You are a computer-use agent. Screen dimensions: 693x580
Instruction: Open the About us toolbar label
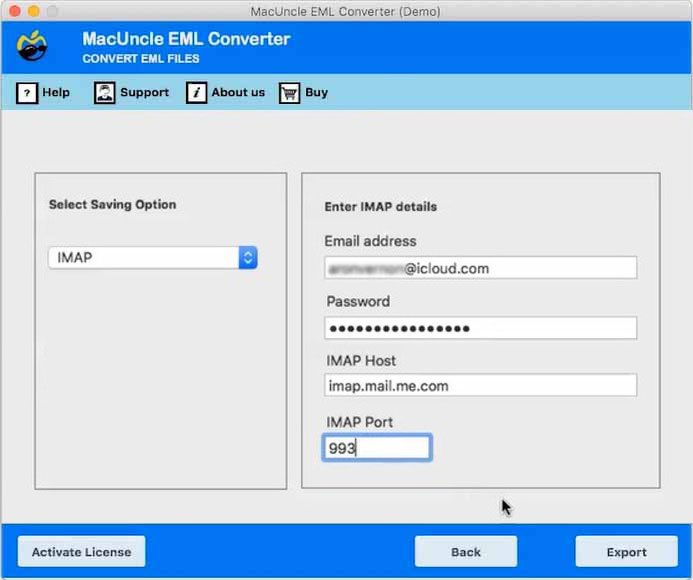click(238, 92)
